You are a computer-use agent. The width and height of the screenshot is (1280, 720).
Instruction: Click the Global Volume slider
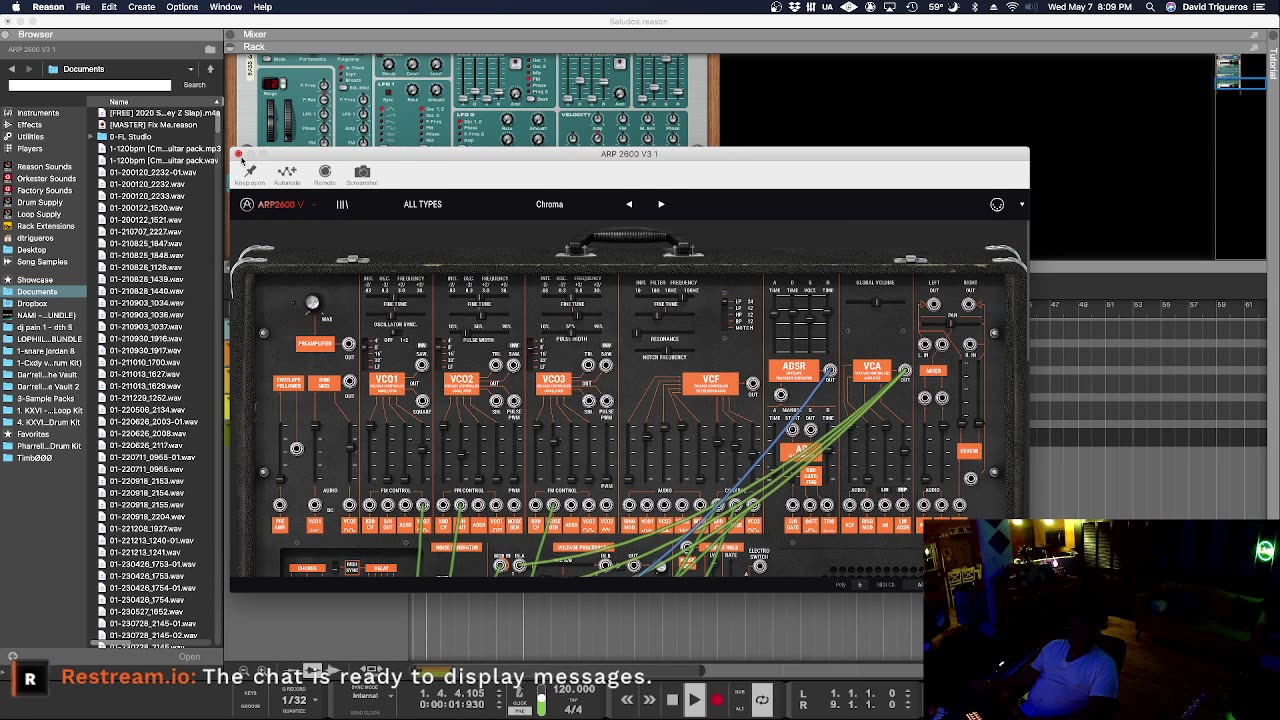[x=876, y=302]
